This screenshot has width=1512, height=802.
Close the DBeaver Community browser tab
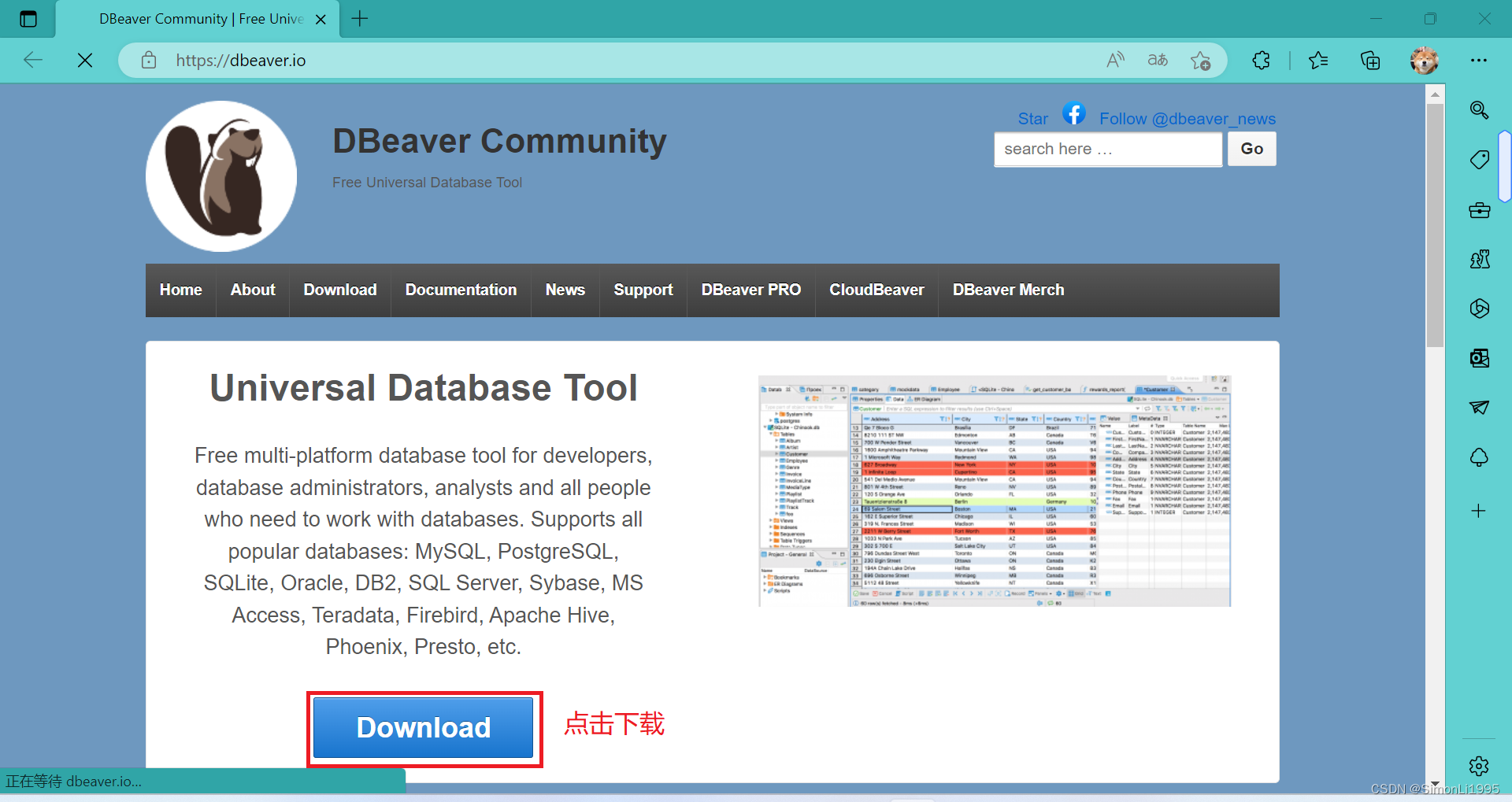coord(321,20)
